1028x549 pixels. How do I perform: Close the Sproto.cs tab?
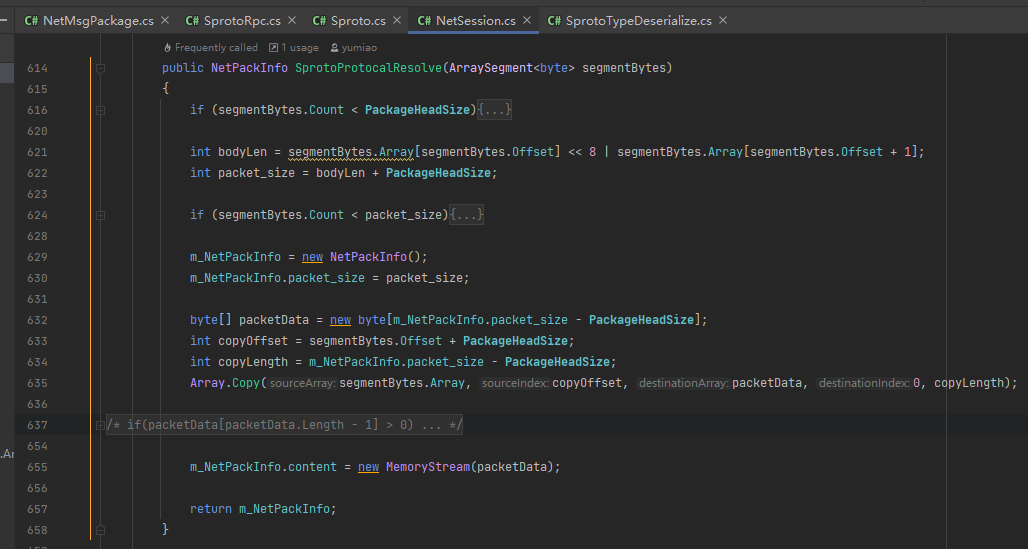click(x=396, y=20)
